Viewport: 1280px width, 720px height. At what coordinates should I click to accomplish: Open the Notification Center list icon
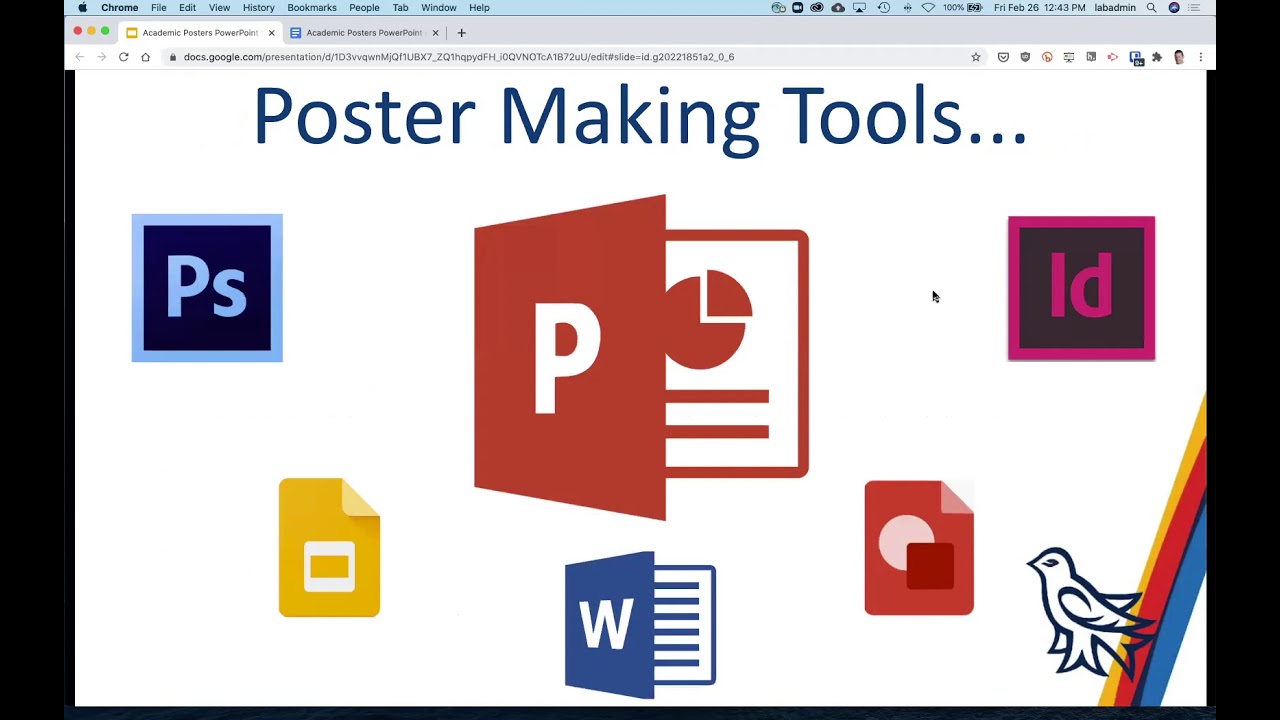coord(1195,8)
